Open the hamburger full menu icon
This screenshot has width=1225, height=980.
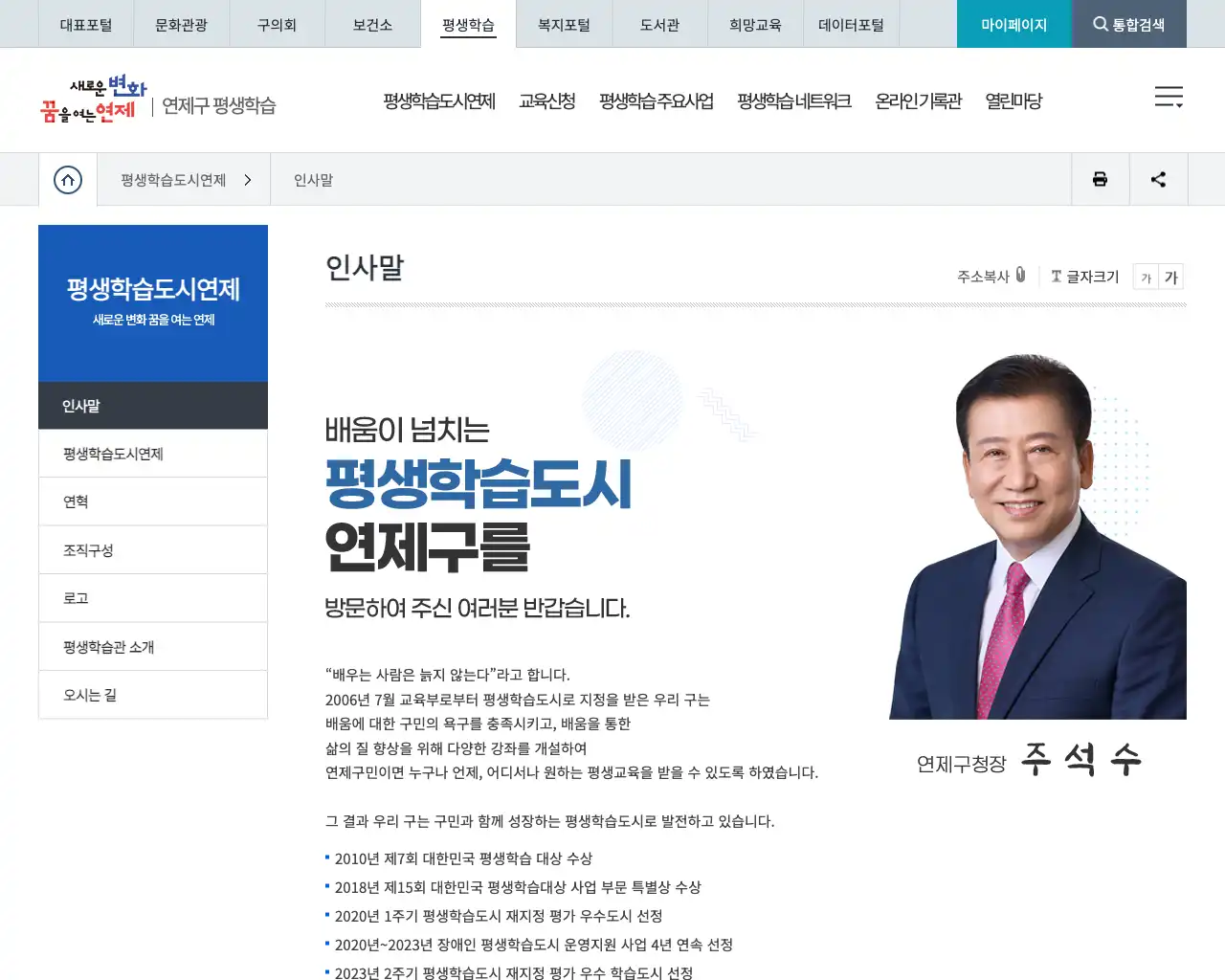[x=1169, y=97]
